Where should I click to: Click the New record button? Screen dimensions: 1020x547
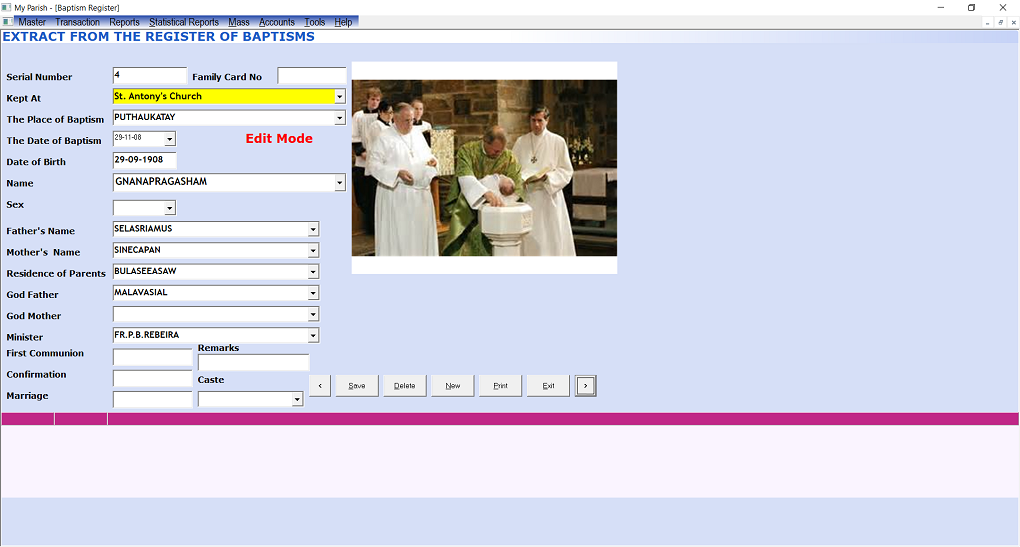tap(452, 386)
